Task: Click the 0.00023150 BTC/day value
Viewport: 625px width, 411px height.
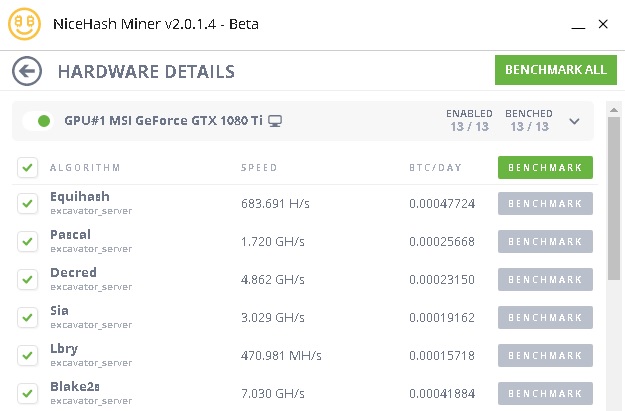Action: pos(442,279)
